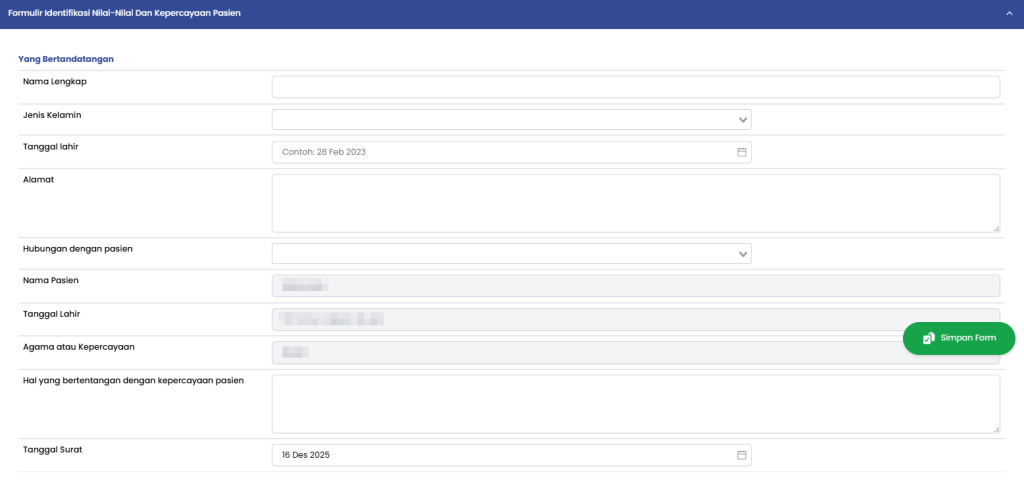
Task: Expand the Hubungan dengan pasien dropdown
Action: pos(511,254)
